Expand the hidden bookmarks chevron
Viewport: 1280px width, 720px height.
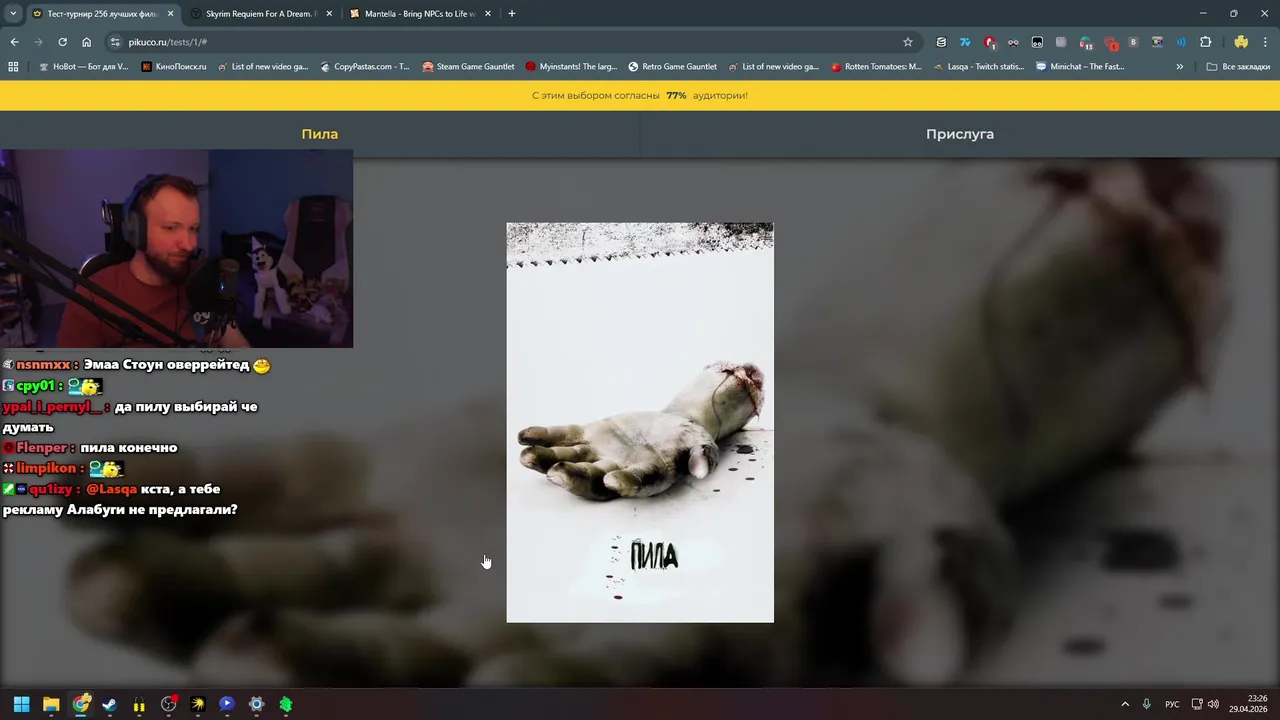coord(1180,67)
